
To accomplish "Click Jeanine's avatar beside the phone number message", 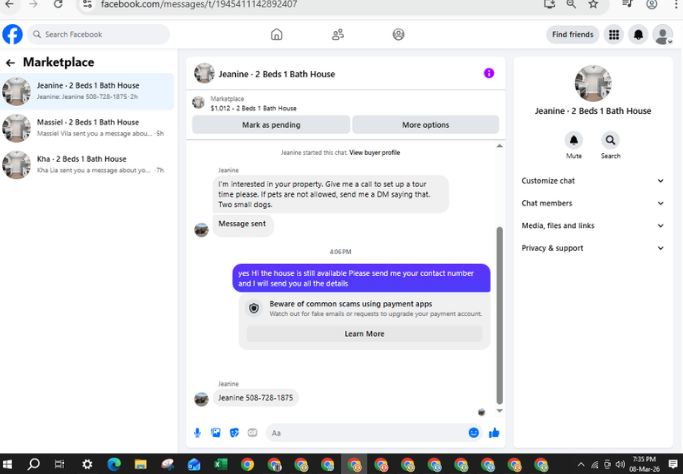I will [201, 399].
